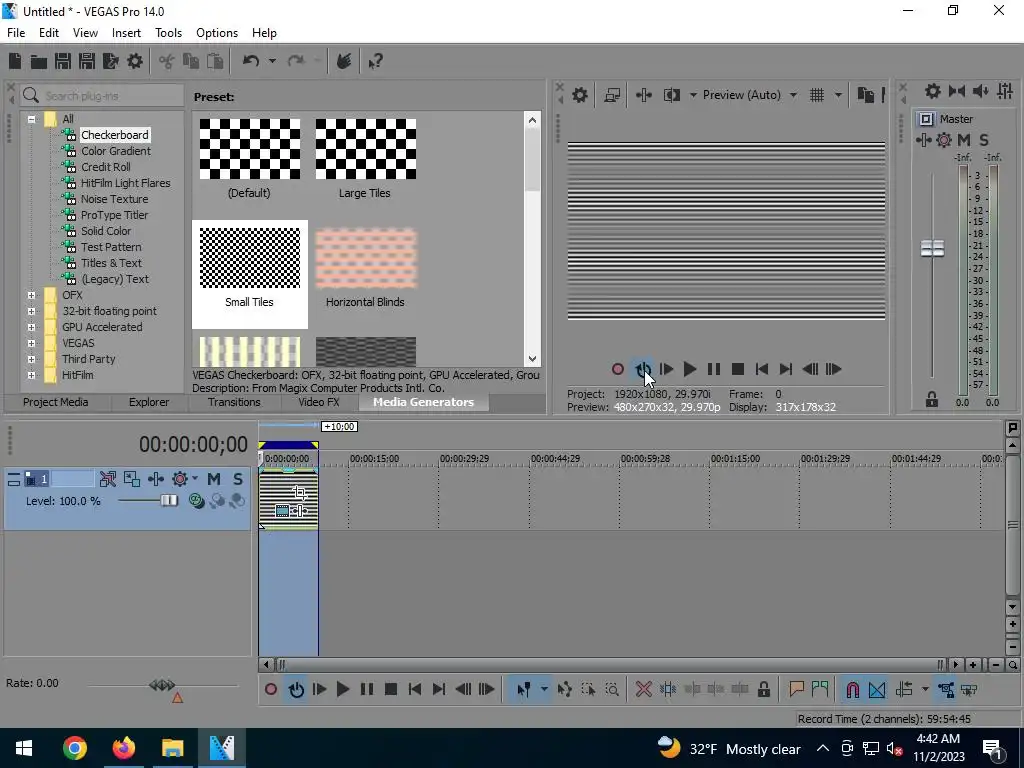Mute video track 1 with M button
Viewport: 1024px width, 768px height.
tap(214, 479)
